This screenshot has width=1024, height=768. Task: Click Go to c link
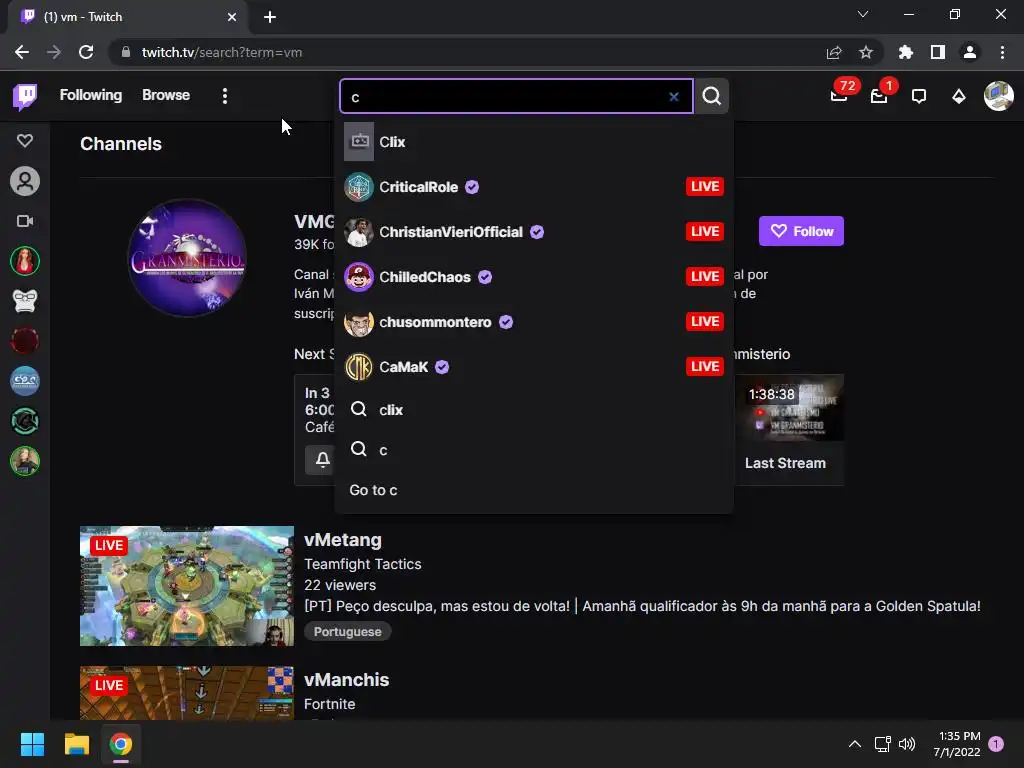coord(373,490)
